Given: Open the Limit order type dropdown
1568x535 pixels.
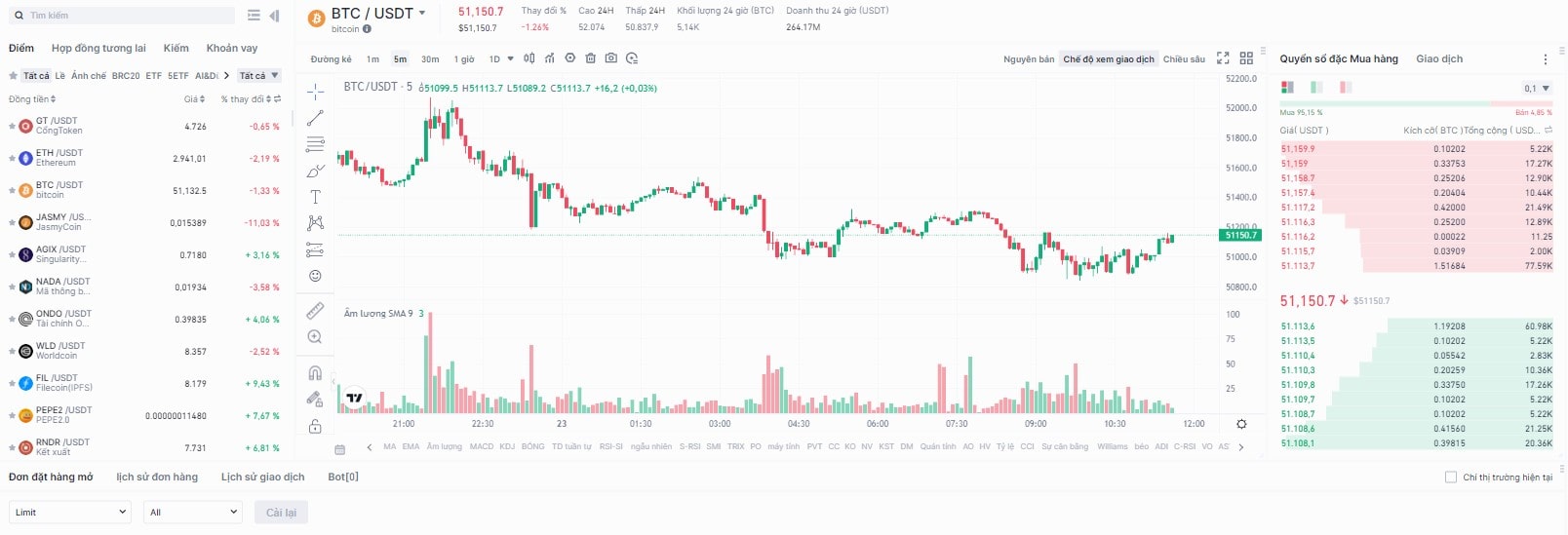Looking at the screenshot, I should pyautogui.click(x=69, y=512).
